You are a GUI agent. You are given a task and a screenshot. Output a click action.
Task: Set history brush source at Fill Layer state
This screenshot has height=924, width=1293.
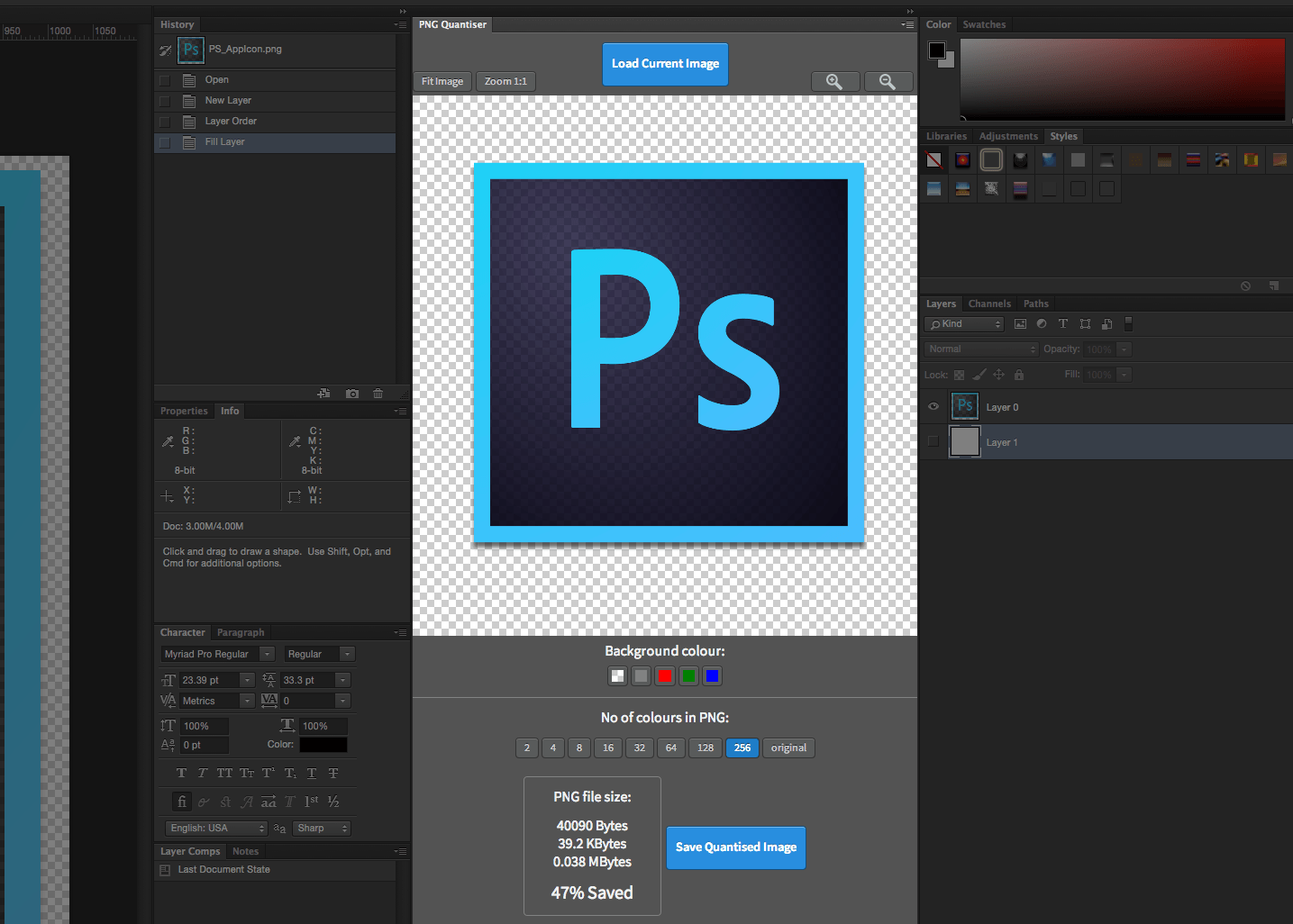(x=164, y=142)
